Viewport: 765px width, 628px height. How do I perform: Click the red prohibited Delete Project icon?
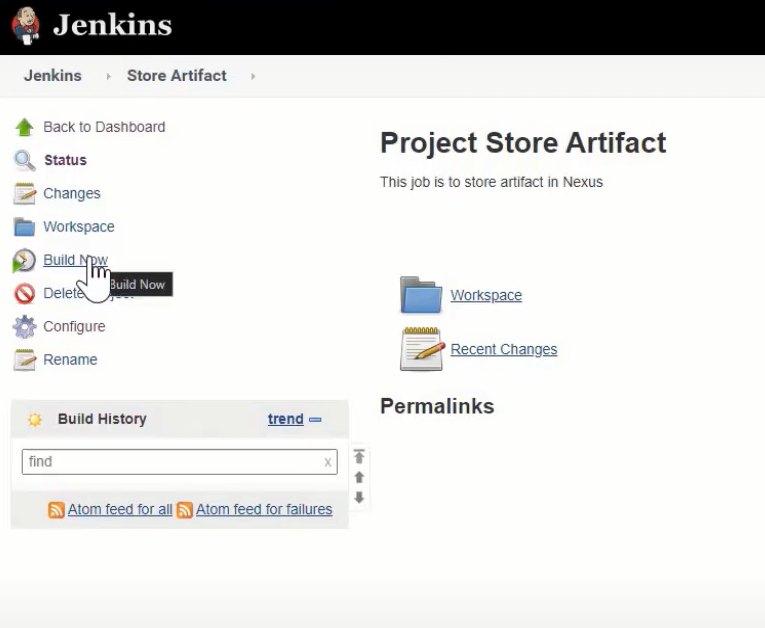click(24, 293)
